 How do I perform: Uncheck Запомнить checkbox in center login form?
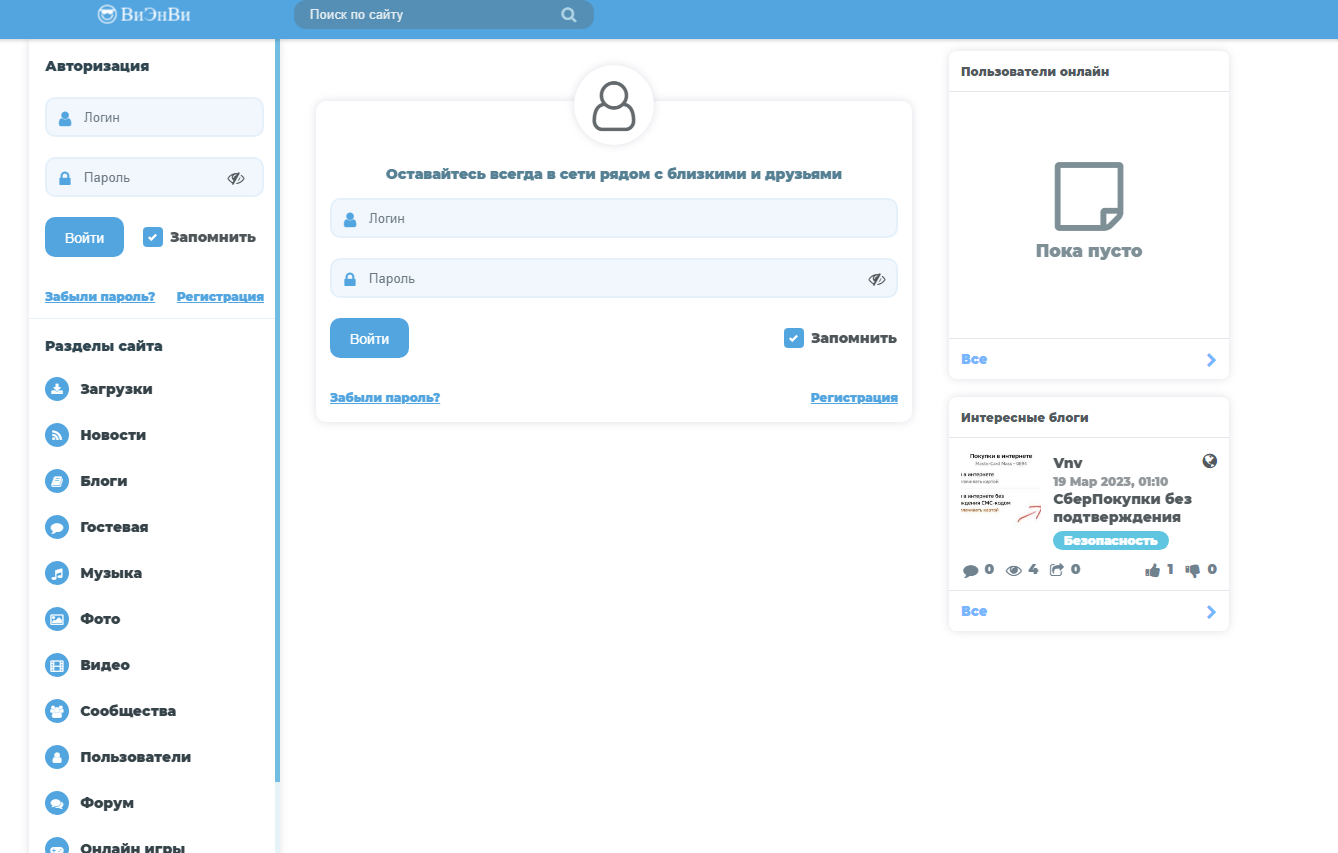[x=794, y=338]
